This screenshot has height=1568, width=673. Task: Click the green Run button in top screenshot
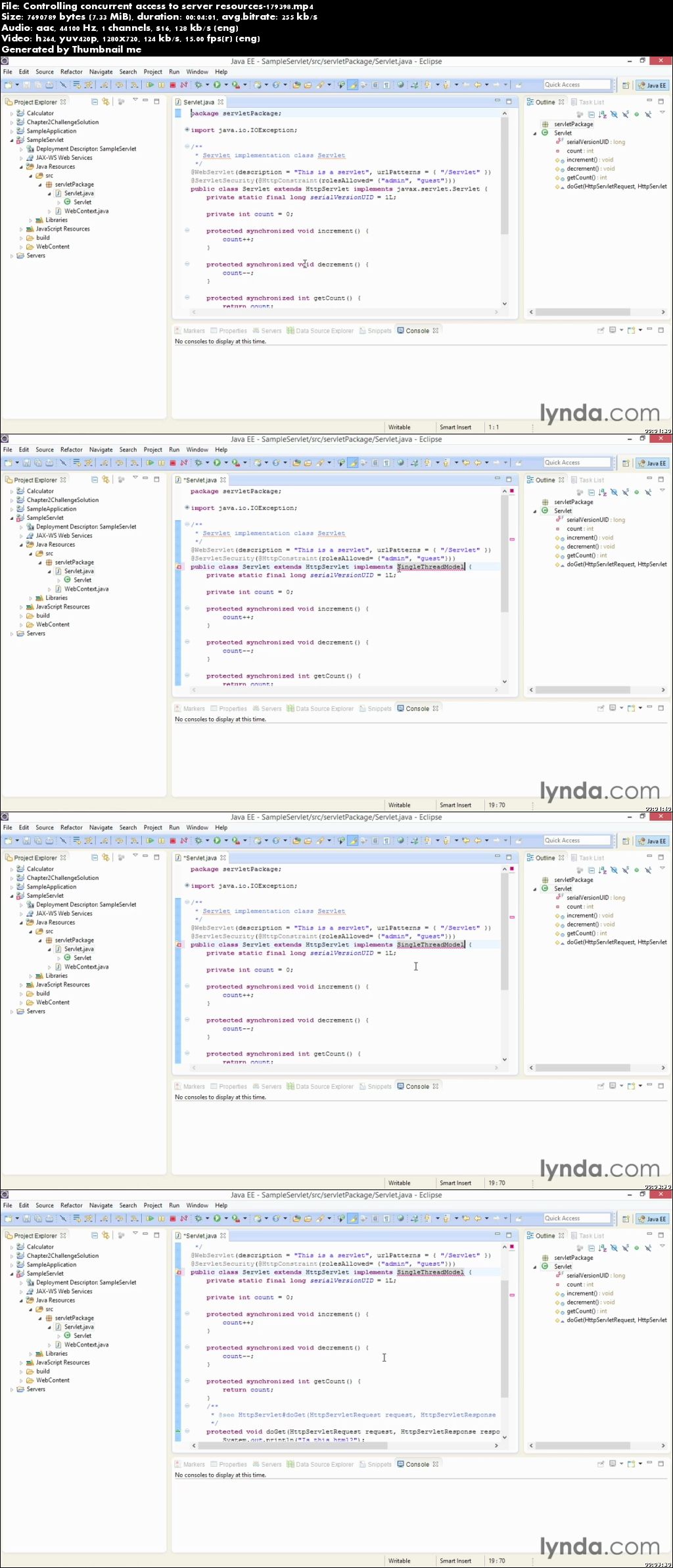[216, 85]
